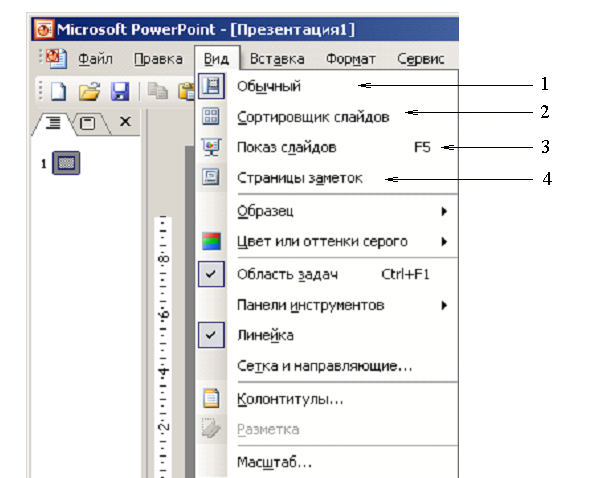Image resolution: width=604 pixels, height=478 pixels.
Task: Switch to the Slides tab in left pane
Action: (x=88, y=123)
